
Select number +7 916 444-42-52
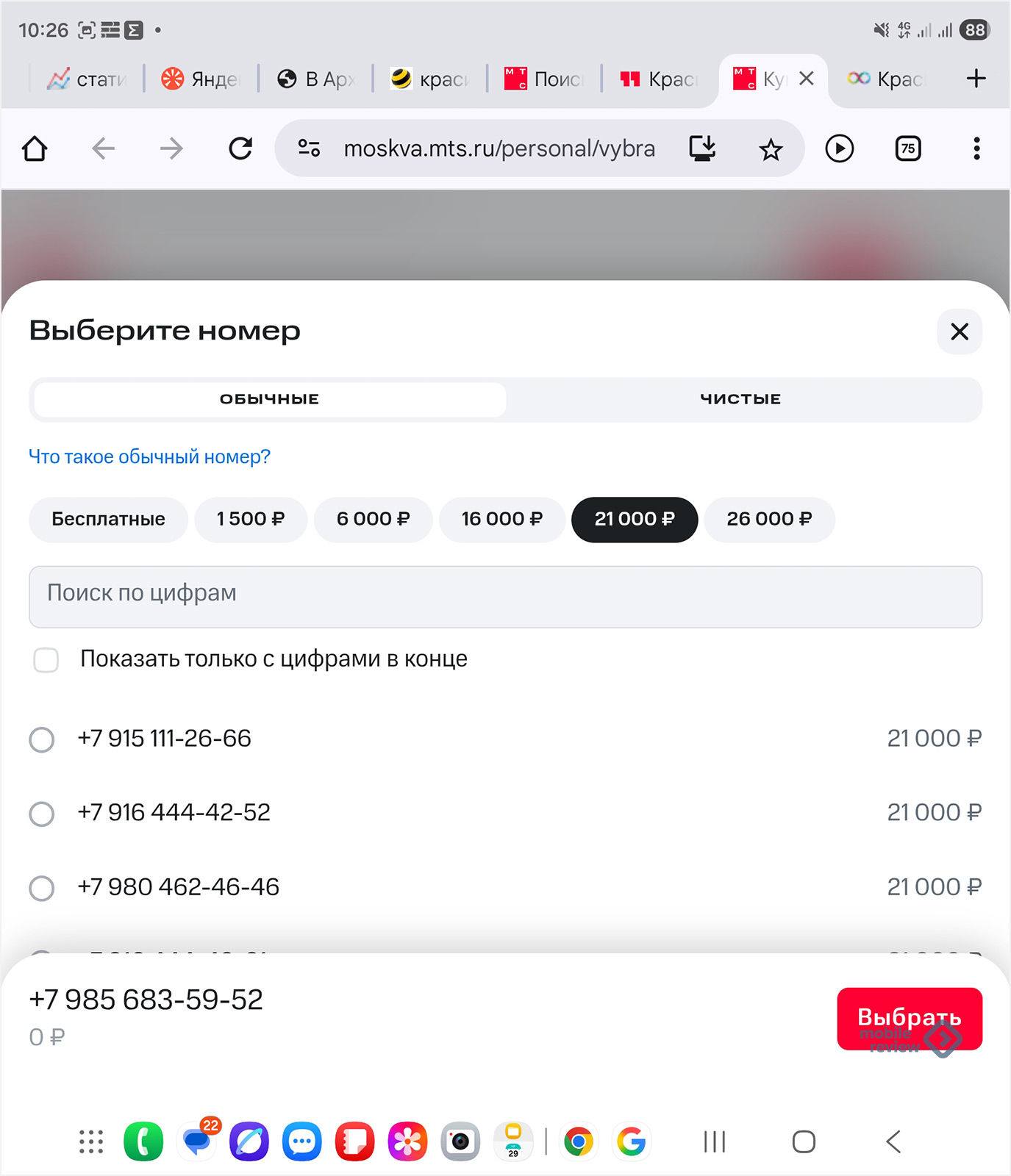click(x=42, y=814)
